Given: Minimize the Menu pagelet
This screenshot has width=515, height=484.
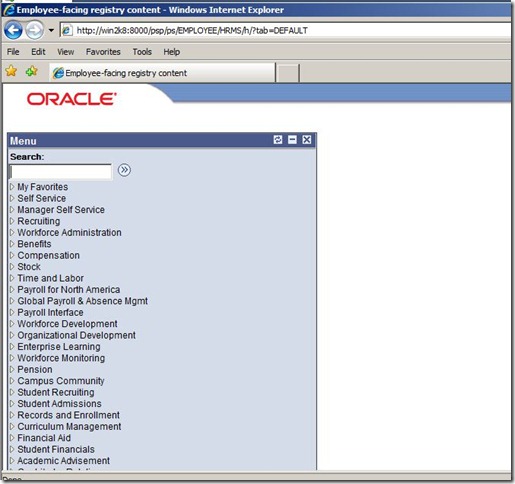Looking at the screenshot, I should tap(292, 140).
